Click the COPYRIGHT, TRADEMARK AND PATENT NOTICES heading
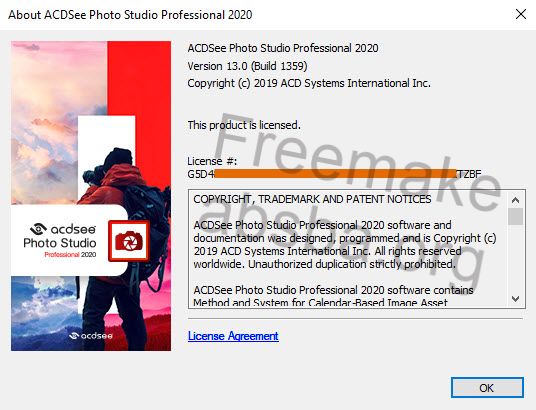 (312, 199)
